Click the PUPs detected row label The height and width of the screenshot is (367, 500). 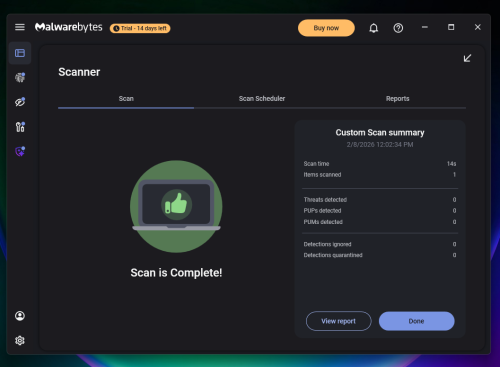[322, 211]
